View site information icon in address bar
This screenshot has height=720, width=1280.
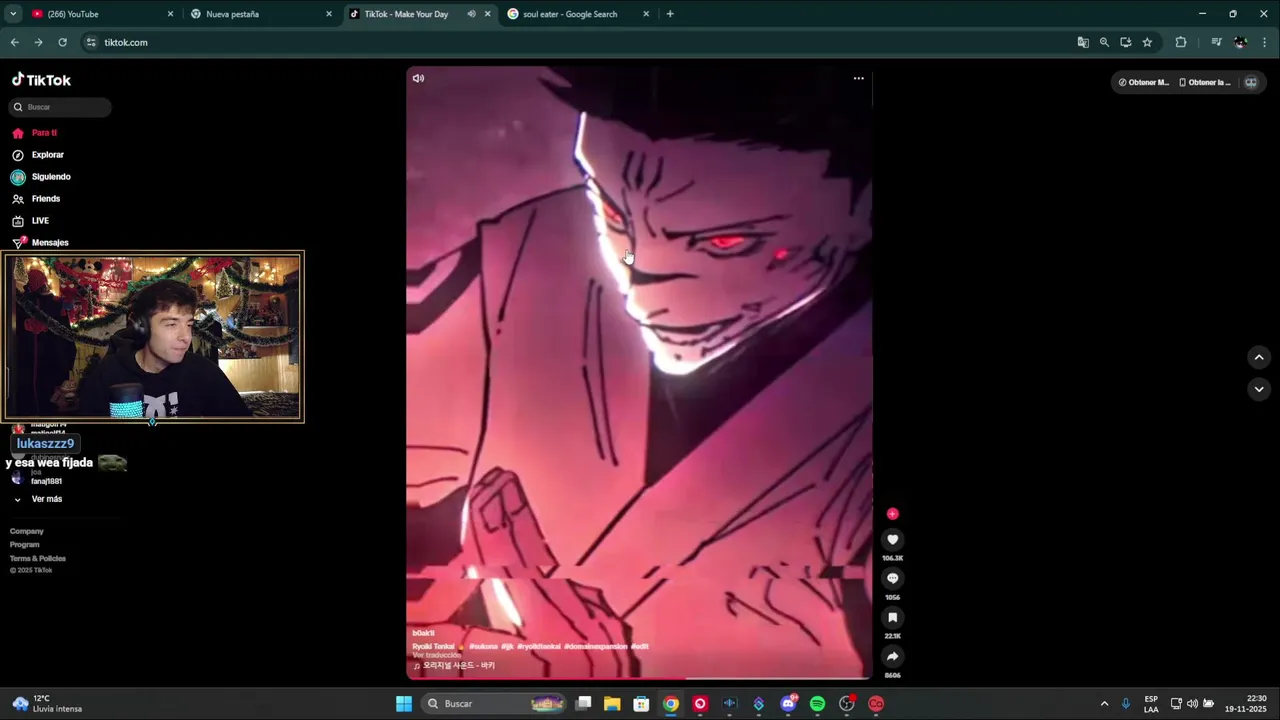[91, 42]
